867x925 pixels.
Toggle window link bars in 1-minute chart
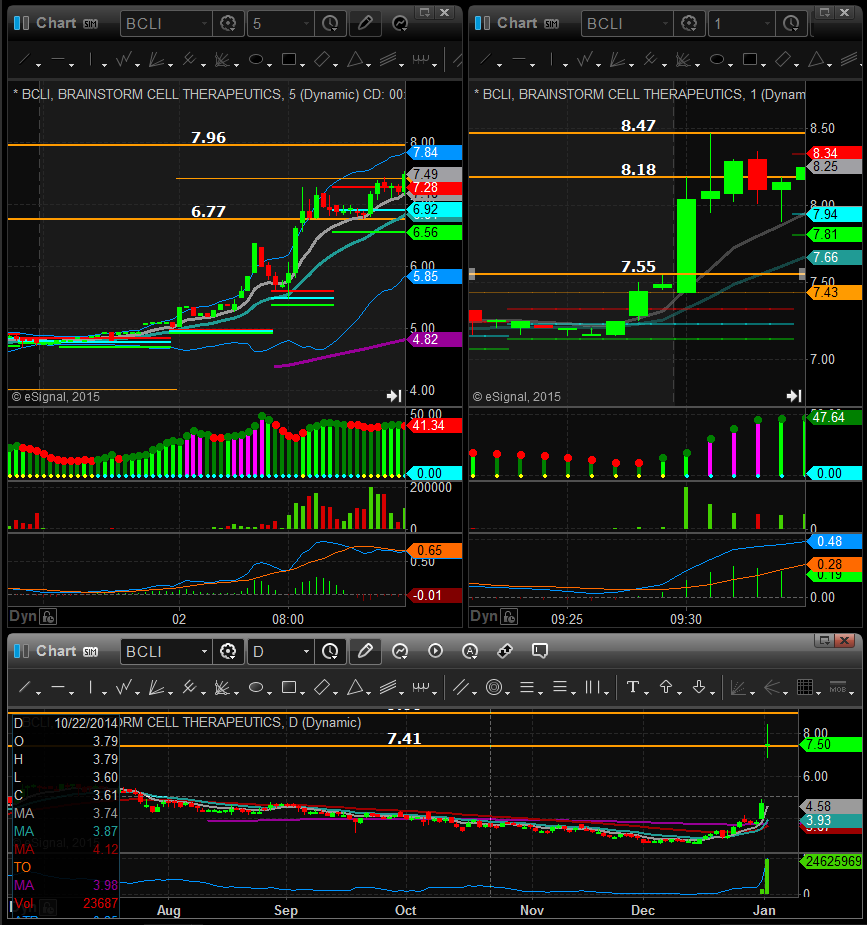pos(482,23)
